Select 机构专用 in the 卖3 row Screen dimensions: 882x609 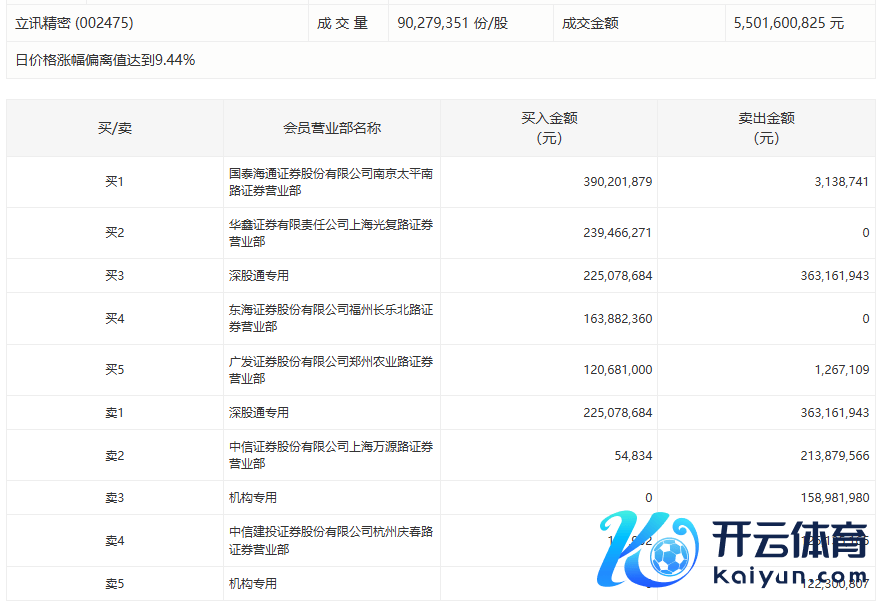tap(253, 497)
